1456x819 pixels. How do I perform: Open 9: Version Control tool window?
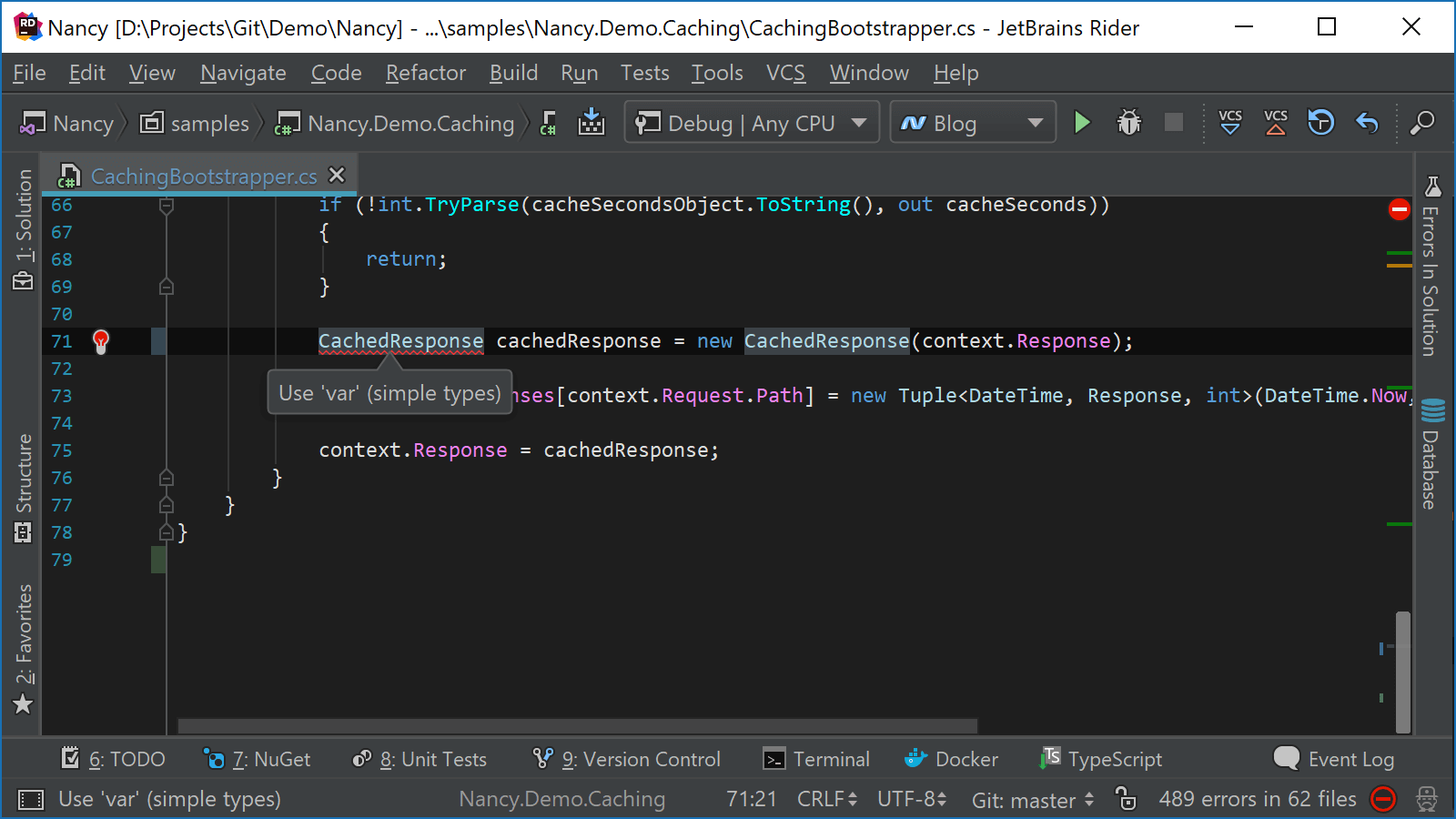(626, 759)
